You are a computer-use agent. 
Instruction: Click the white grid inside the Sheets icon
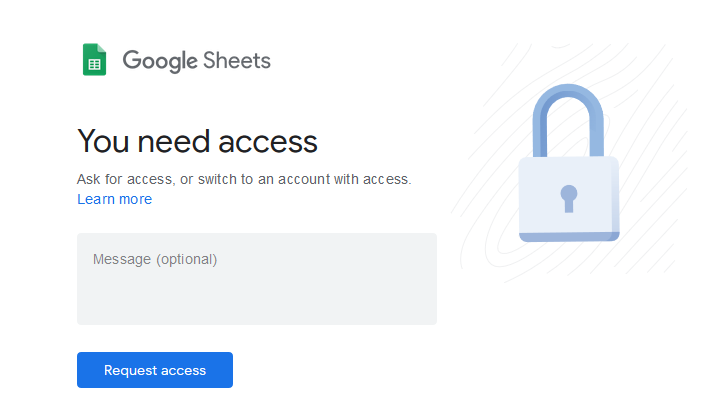tap(94, 64)
